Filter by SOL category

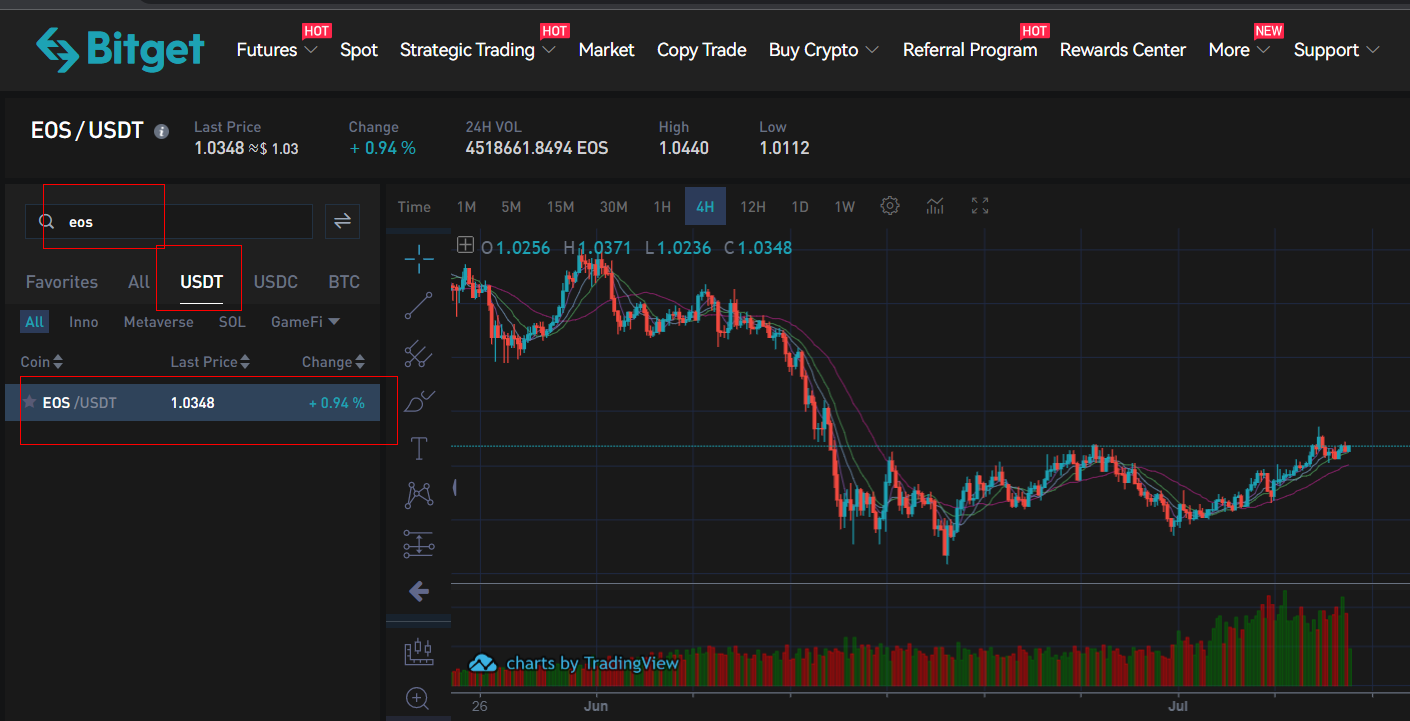click(x=232, y=322)
